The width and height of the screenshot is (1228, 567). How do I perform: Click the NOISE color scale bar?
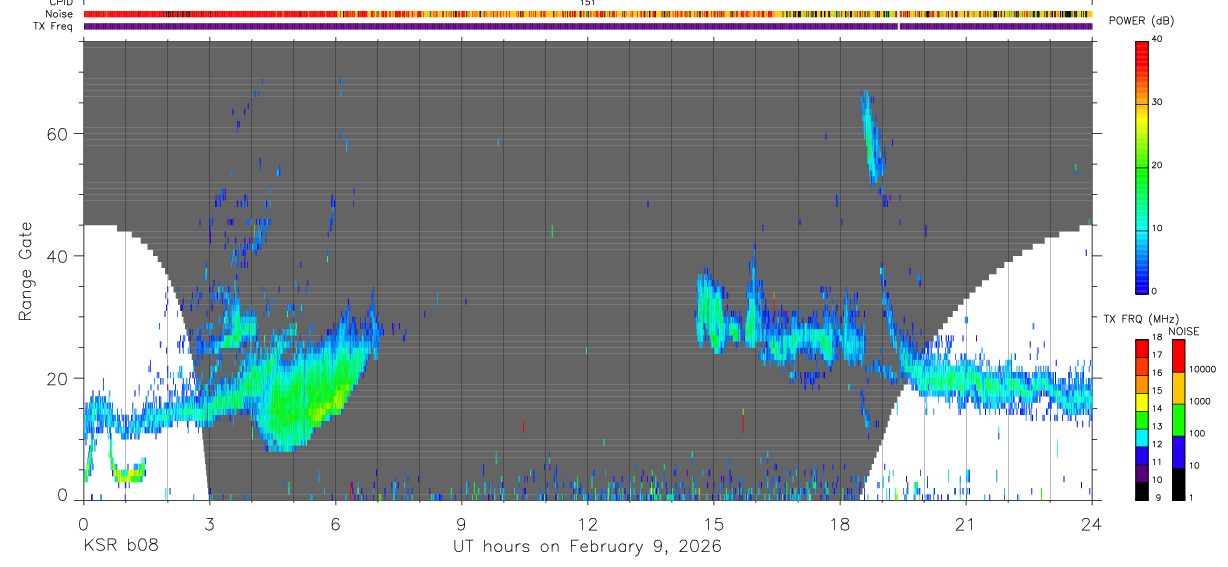coord(1179,420)
